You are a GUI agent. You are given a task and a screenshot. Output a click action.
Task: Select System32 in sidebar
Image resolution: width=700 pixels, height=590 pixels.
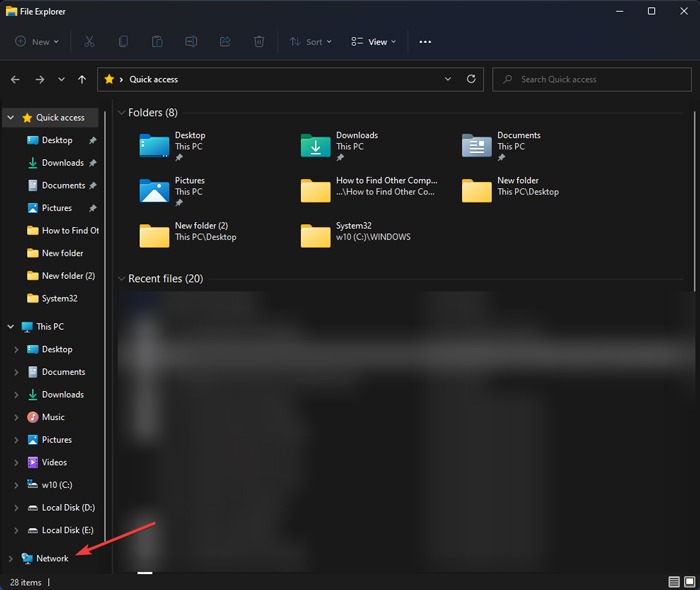point(50,299)
